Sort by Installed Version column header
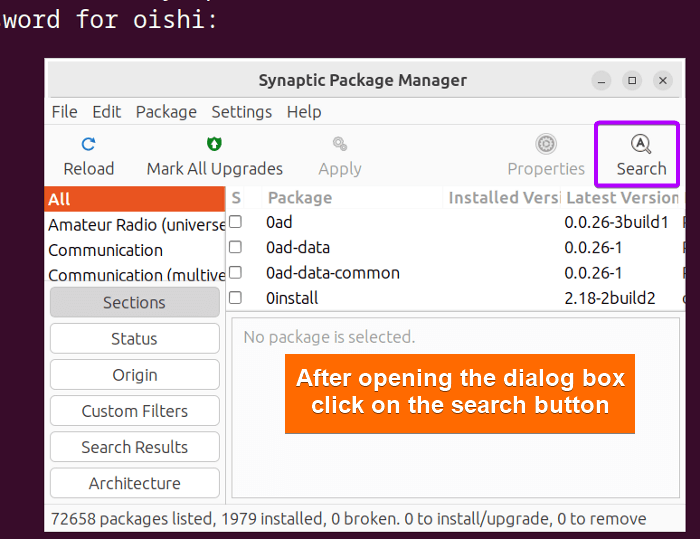Screen dimensions: 700x539 point(503,198)
